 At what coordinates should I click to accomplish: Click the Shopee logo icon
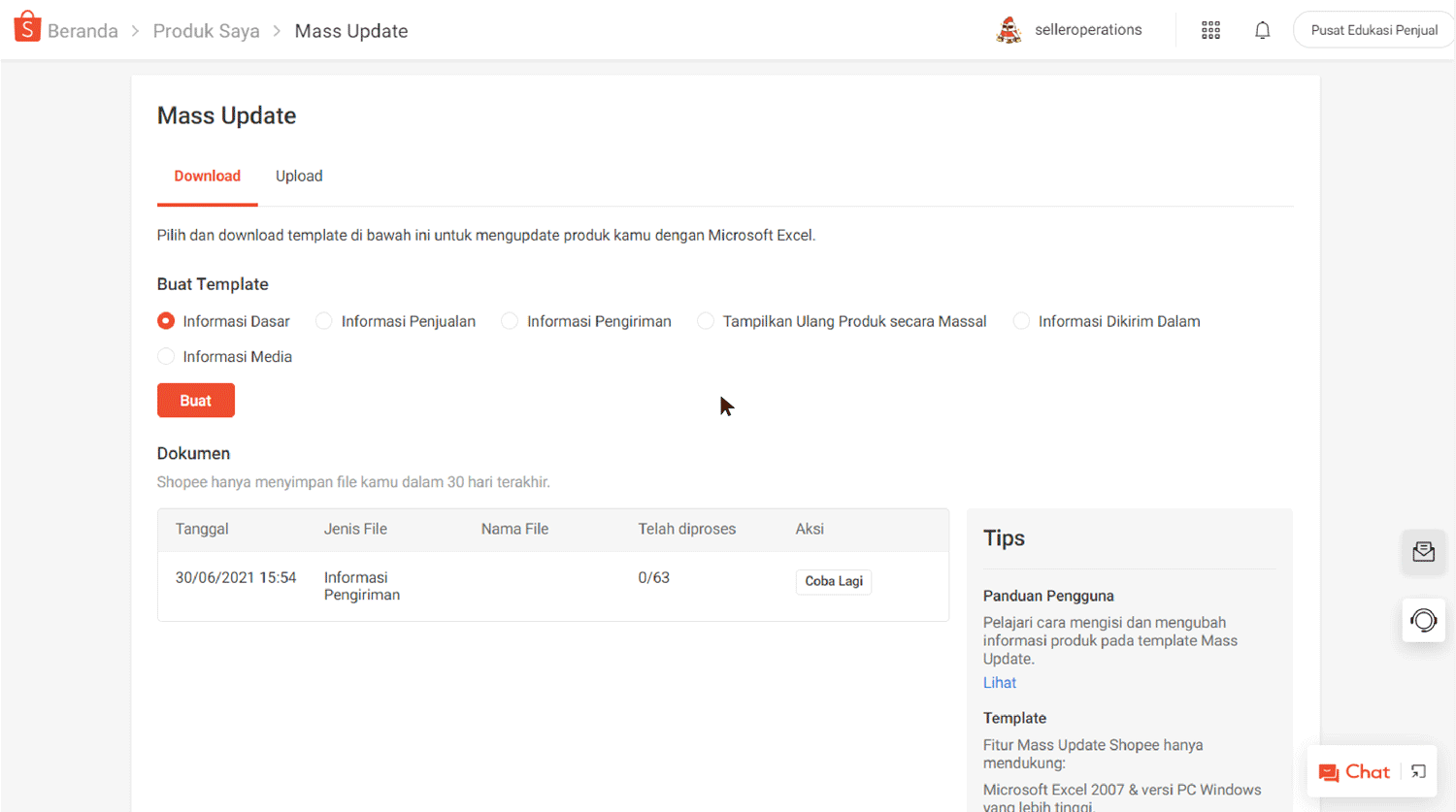click(27, 28)
